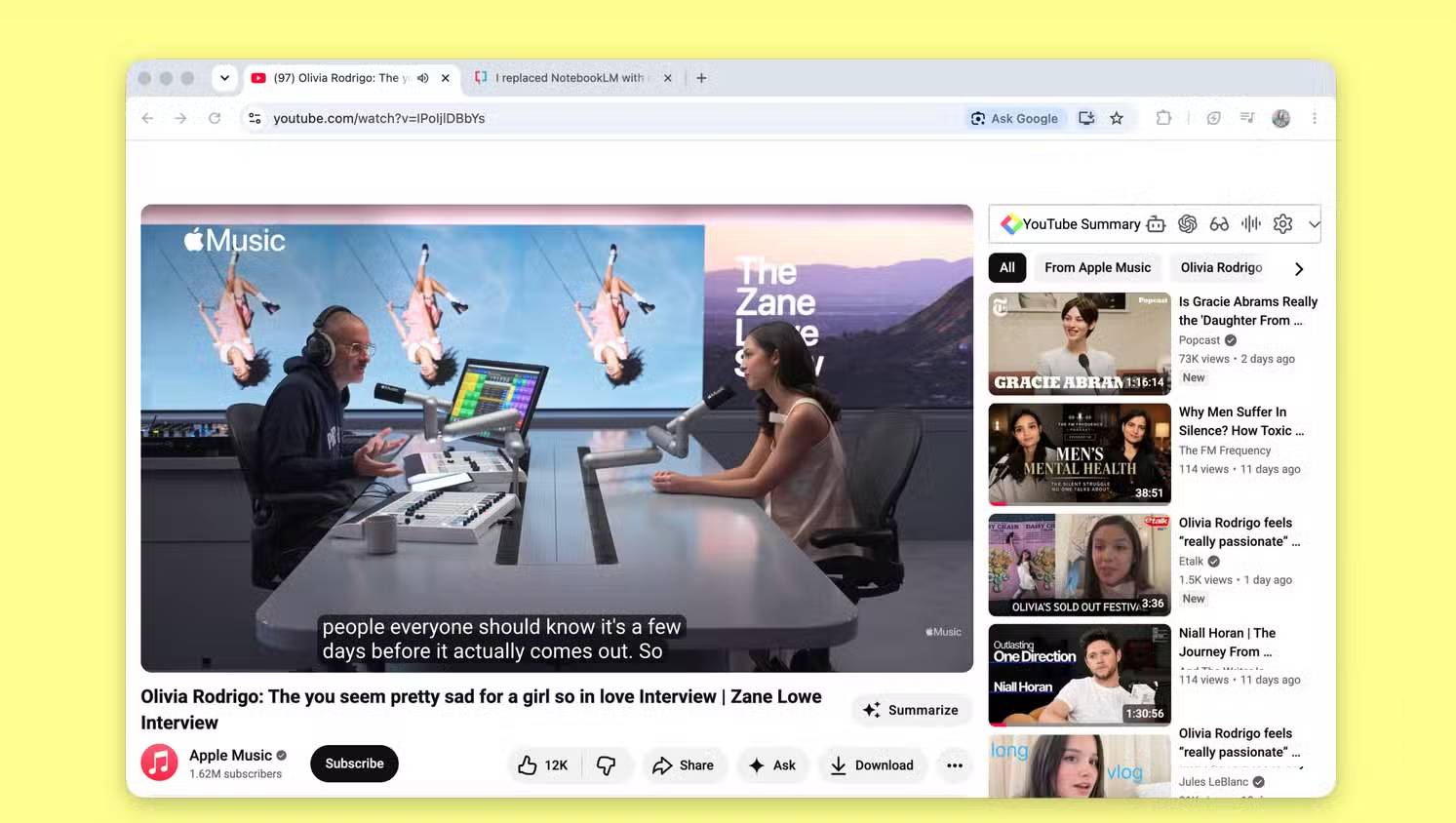The image size is (1456, 823).
Task: Open the Gracie Abrams video thumbnail
Action: coord(1080,343)
